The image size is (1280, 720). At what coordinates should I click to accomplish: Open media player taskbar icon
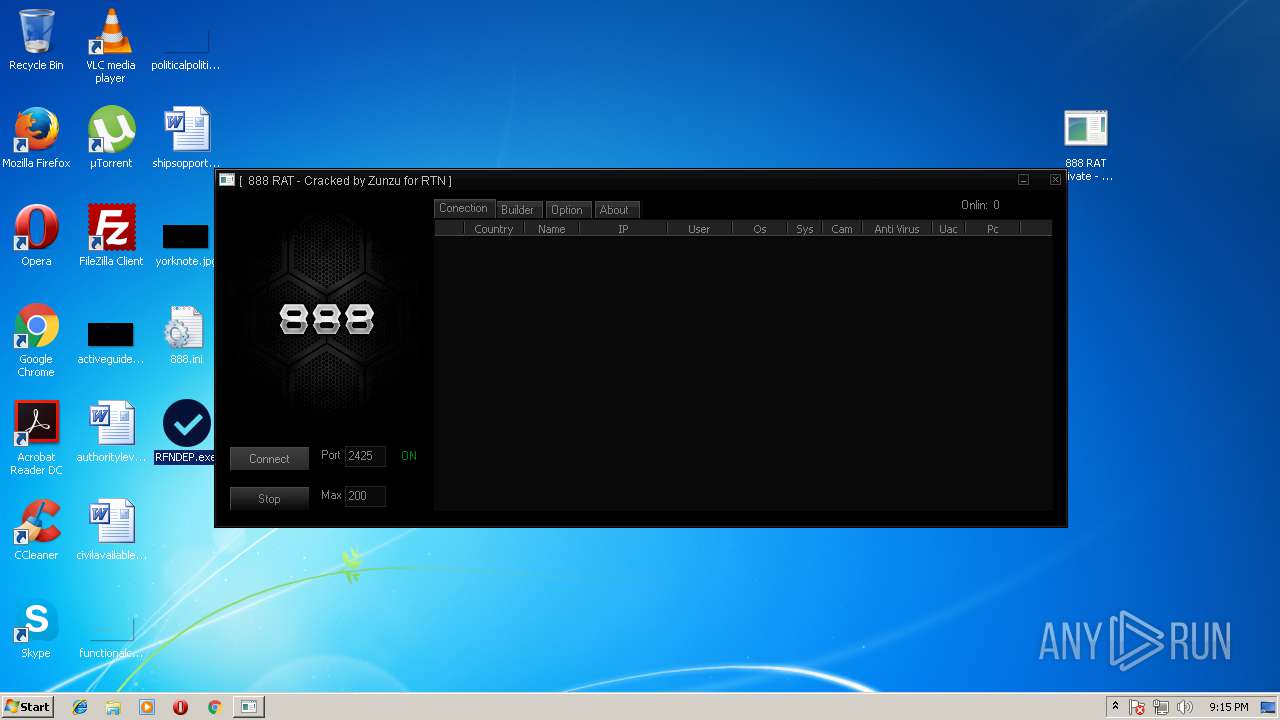click(x=147, y=707)
